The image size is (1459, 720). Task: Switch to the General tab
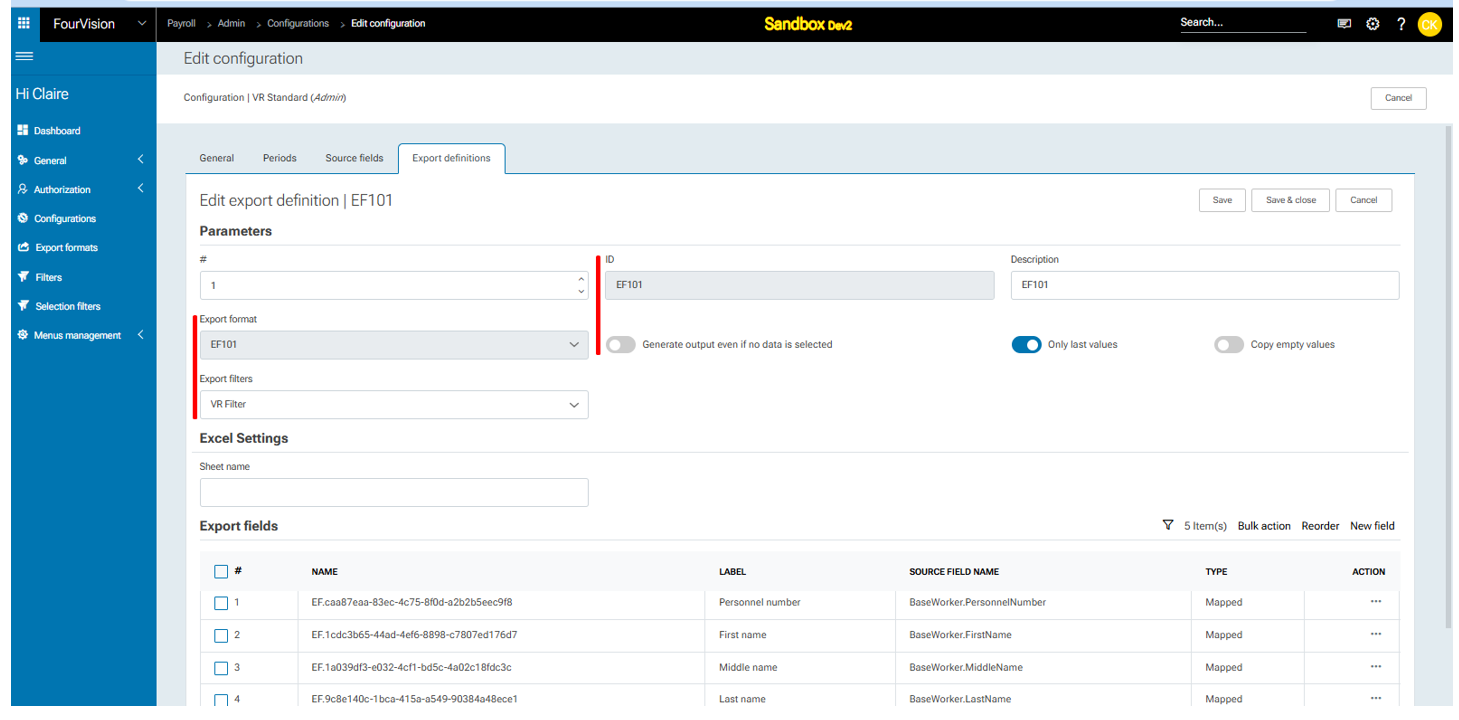[217, 158]
